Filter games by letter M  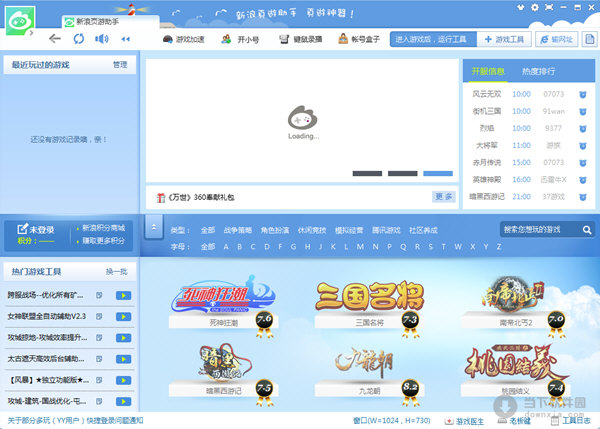360,247
